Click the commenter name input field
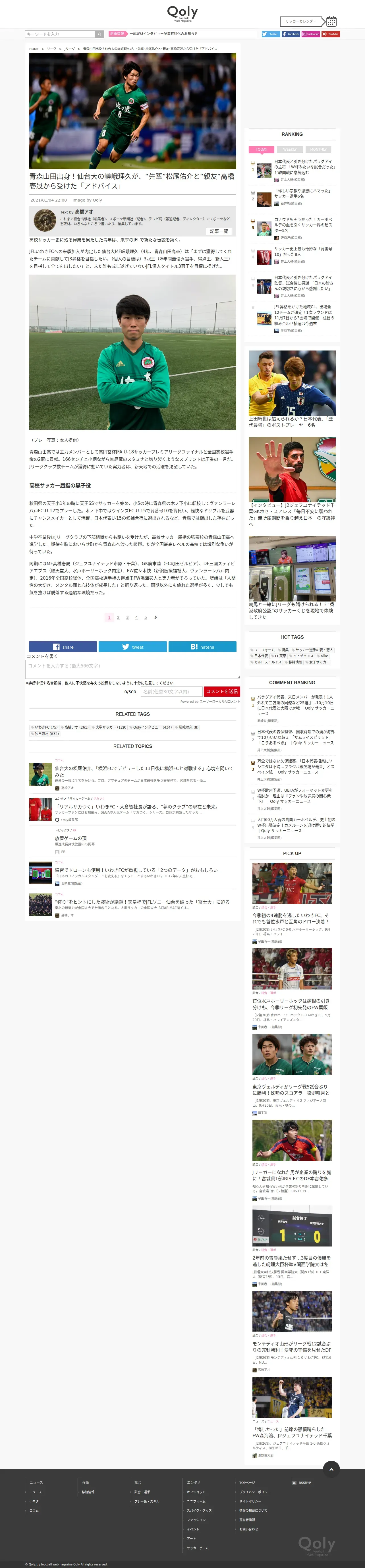 click(171, 692)
